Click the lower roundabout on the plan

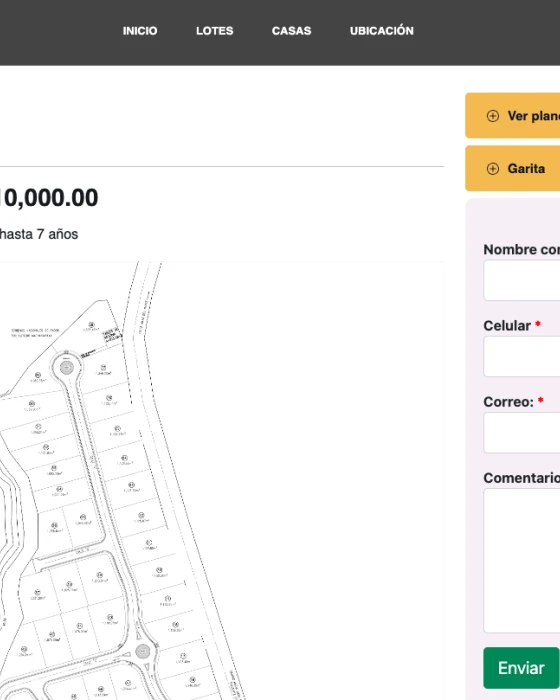coord(142,651)
